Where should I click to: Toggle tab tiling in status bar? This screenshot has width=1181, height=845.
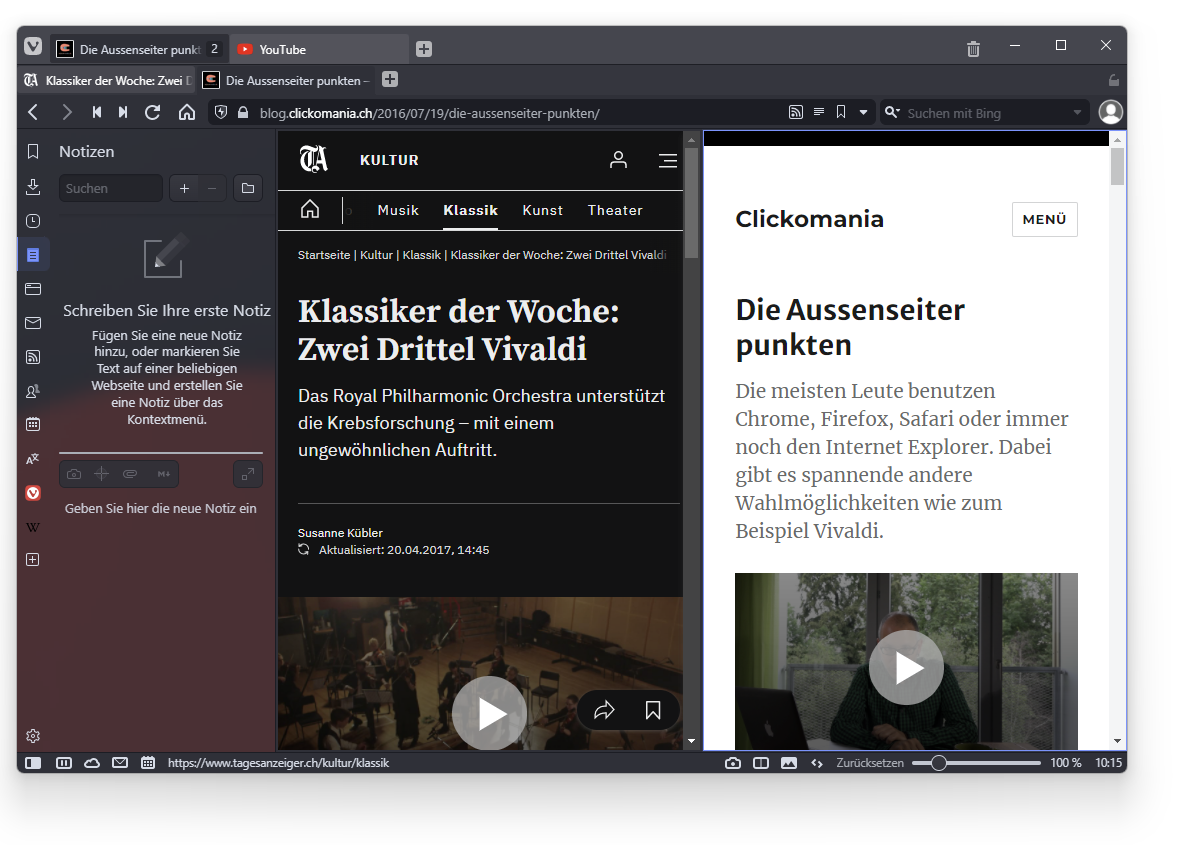[761, 763]
